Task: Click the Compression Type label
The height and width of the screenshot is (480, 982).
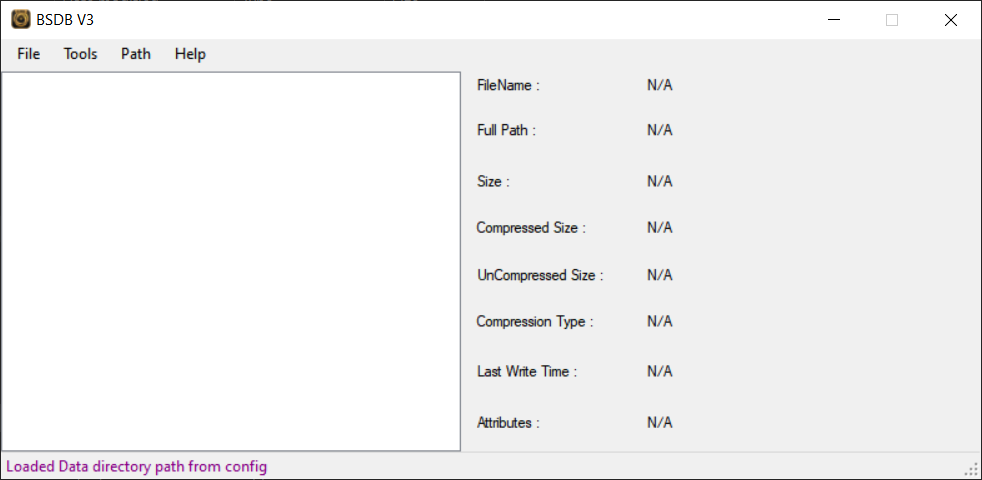Action: pos(534,321)
